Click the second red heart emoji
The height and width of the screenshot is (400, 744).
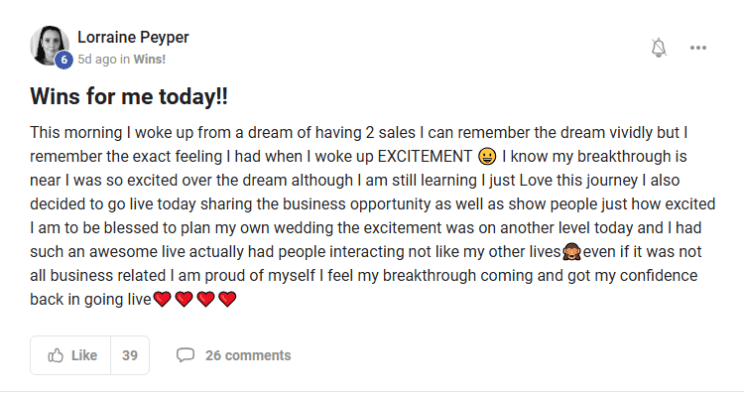pos(184,299)
